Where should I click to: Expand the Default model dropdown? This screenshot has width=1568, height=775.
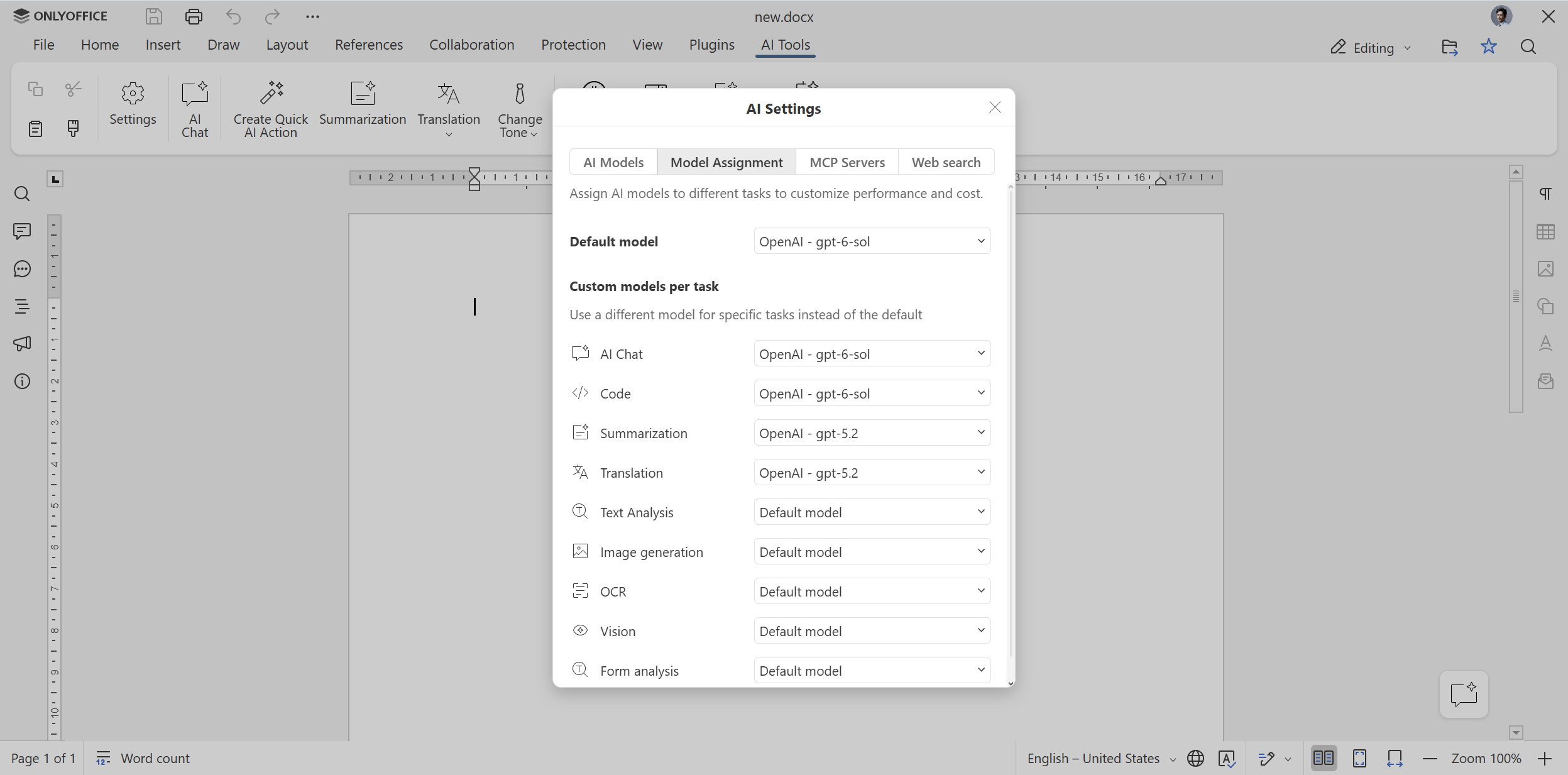click(x=872, y=241)
